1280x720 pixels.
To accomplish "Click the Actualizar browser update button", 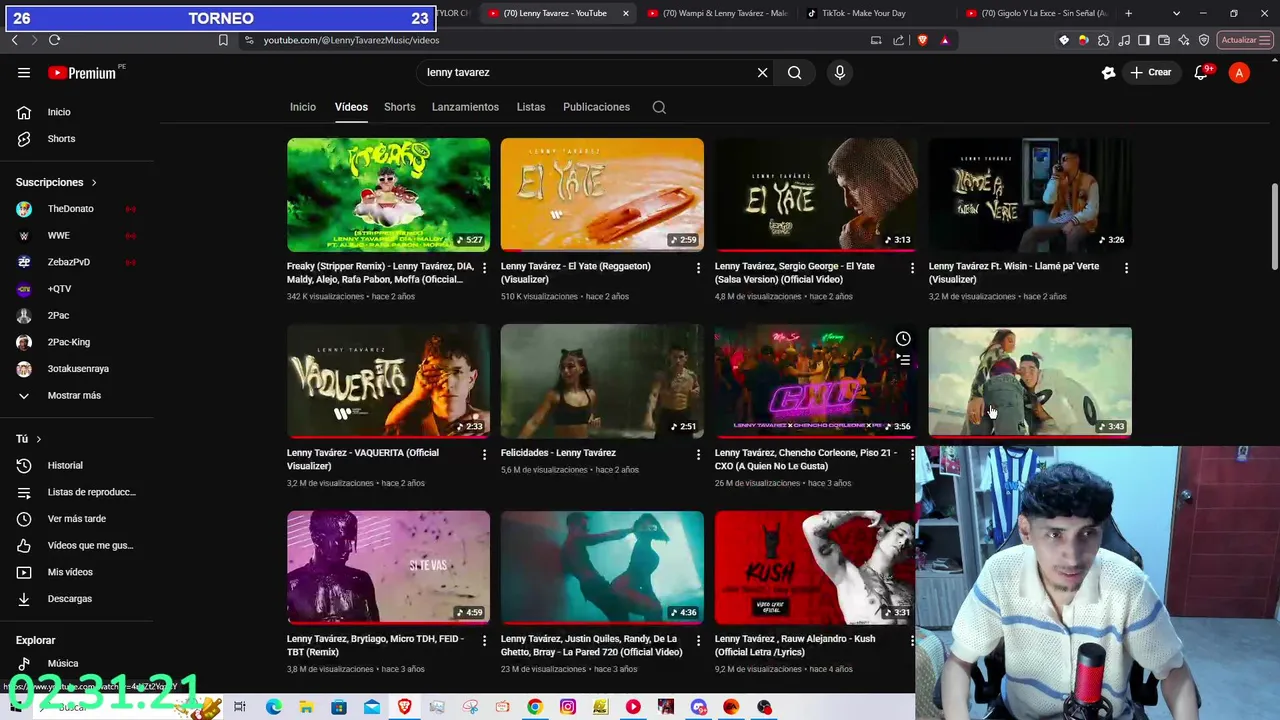I will [1244, 40].
